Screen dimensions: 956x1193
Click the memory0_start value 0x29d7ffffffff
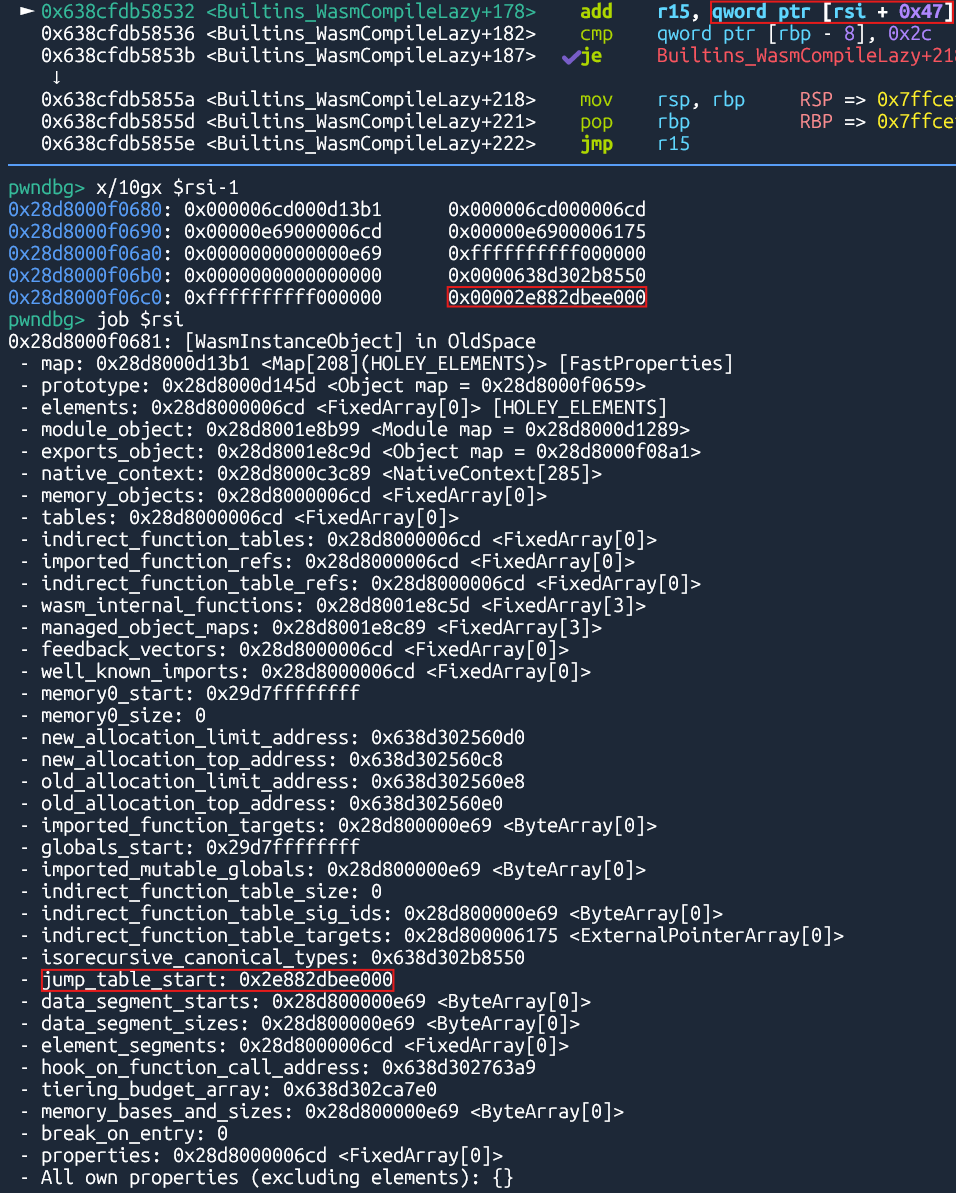click(x=282, y=694)
